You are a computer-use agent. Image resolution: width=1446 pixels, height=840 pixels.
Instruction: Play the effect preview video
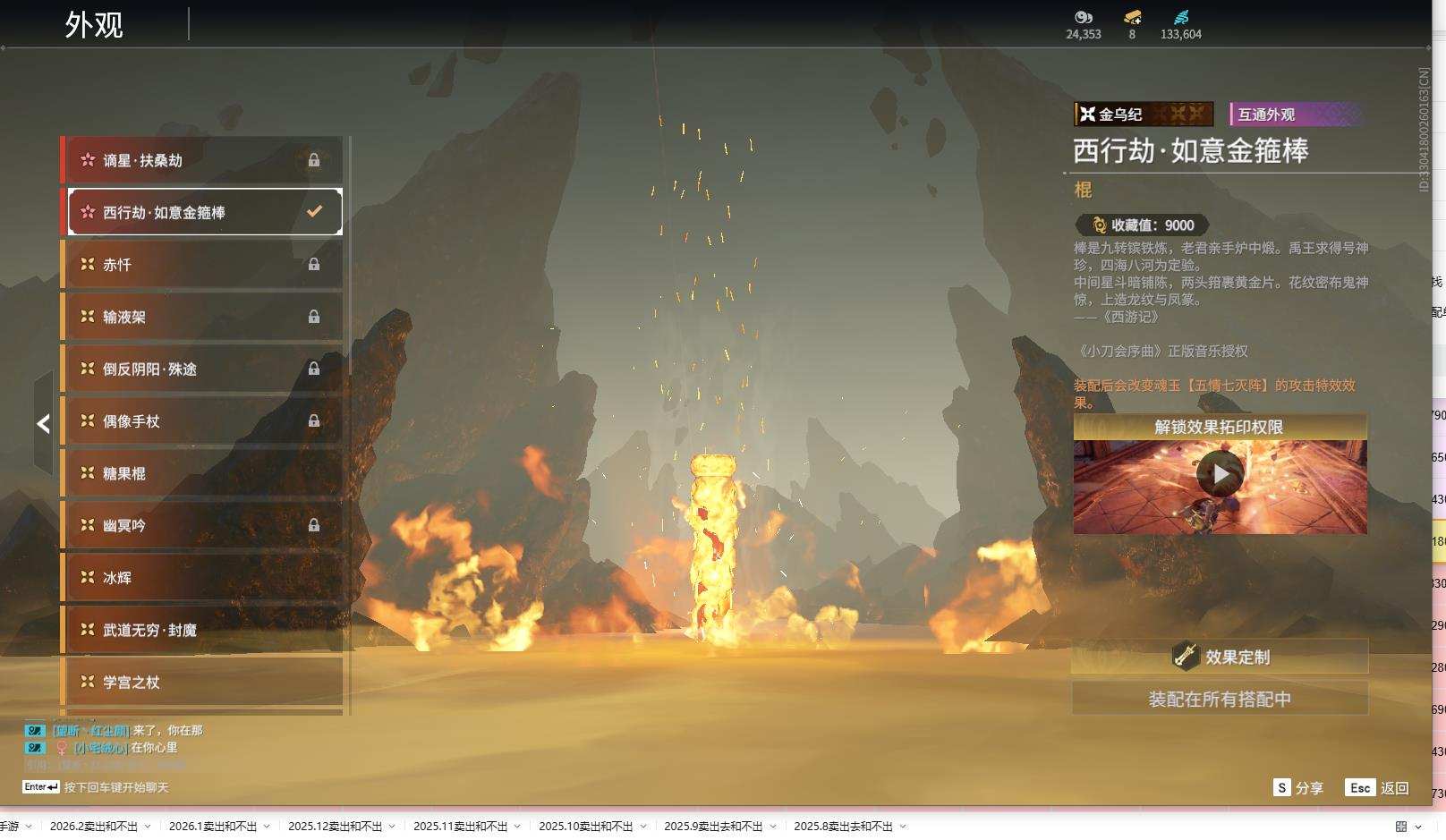[1221, 474]
